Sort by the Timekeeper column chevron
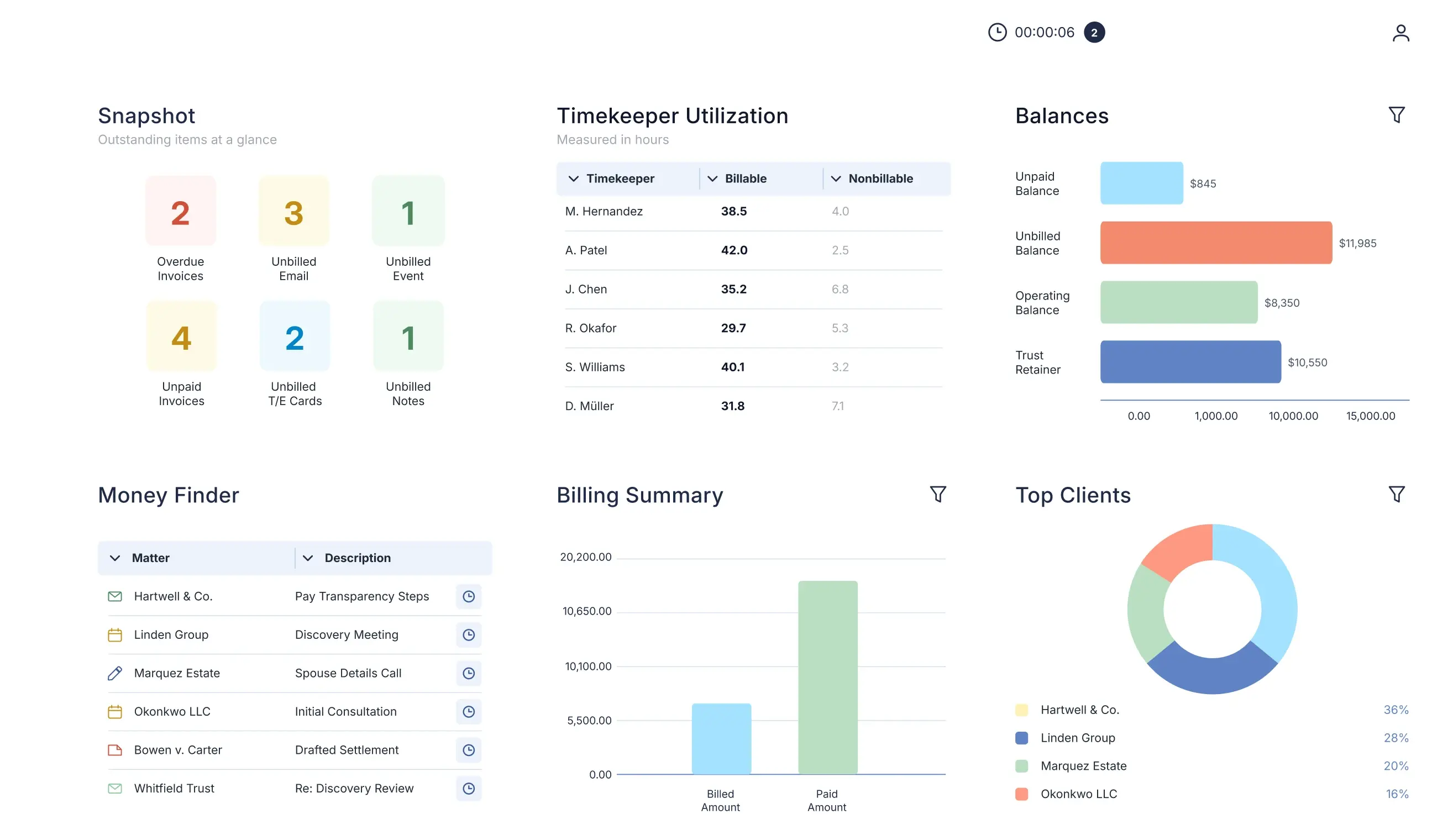Image resolution: width=1448 pixels, height=840 pixels. coord(573,179)
